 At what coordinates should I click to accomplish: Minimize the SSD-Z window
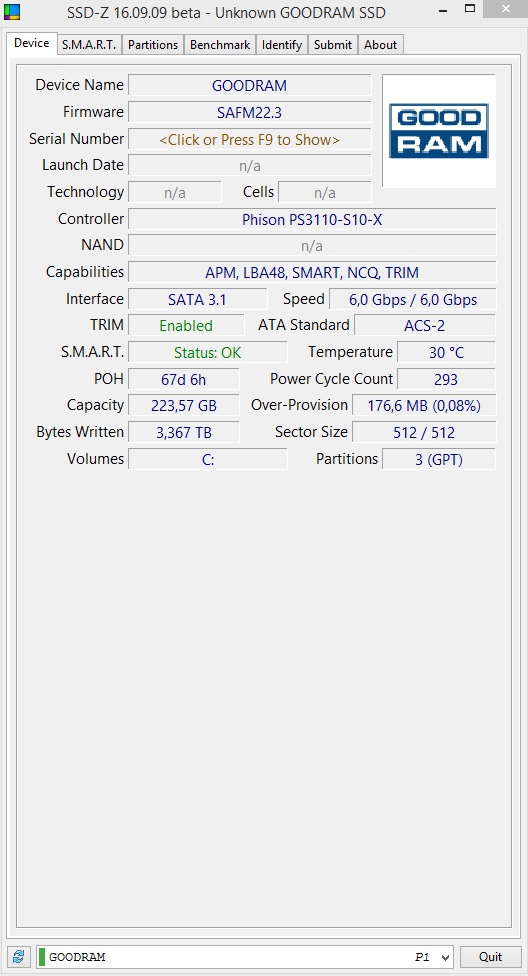[x=443, y=10]
